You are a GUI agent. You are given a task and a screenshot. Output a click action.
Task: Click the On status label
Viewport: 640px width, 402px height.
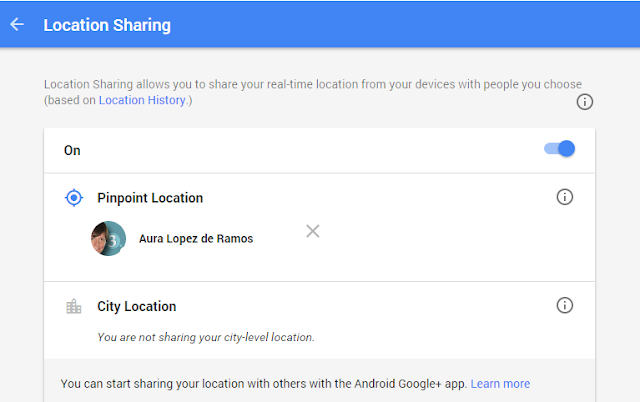pyautogui.click(x=72, y=150)
